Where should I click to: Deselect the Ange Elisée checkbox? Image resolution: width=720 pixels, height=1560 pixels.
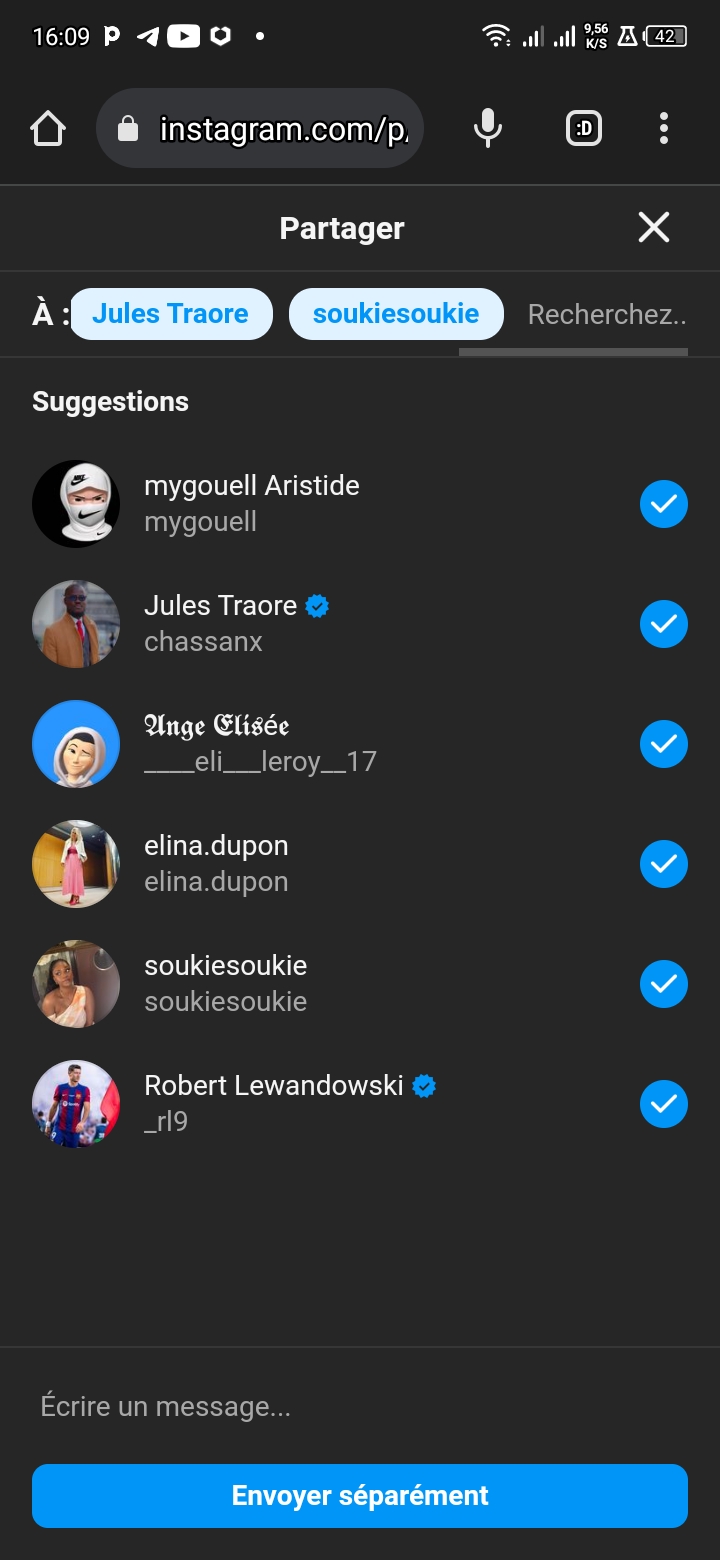(664, 744)
